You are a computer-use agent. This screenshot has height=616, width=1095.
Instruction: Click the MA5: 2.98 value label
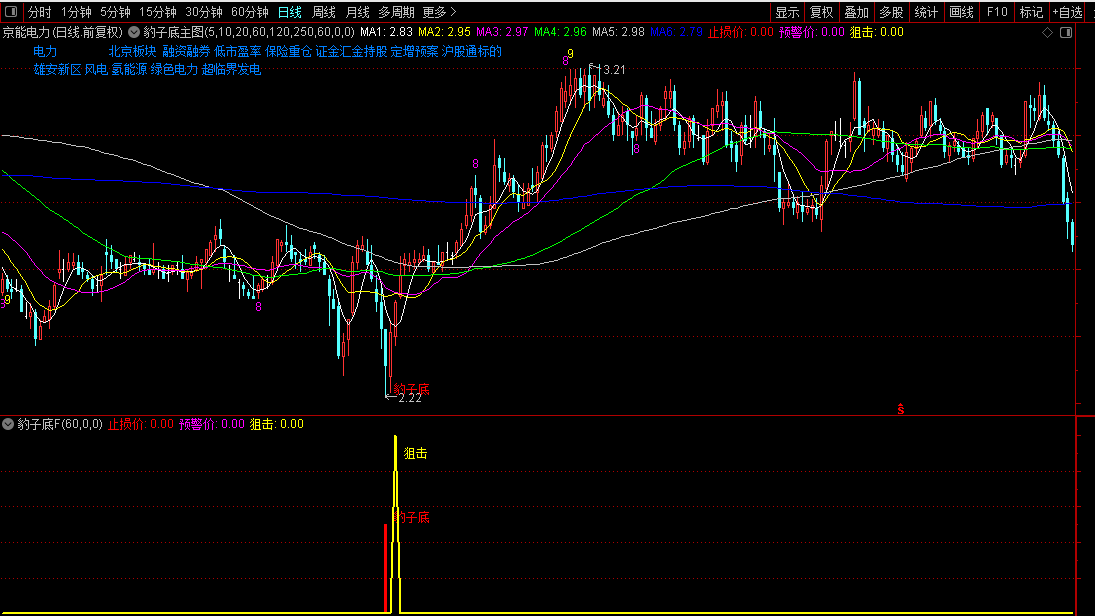tap(618, 32)
